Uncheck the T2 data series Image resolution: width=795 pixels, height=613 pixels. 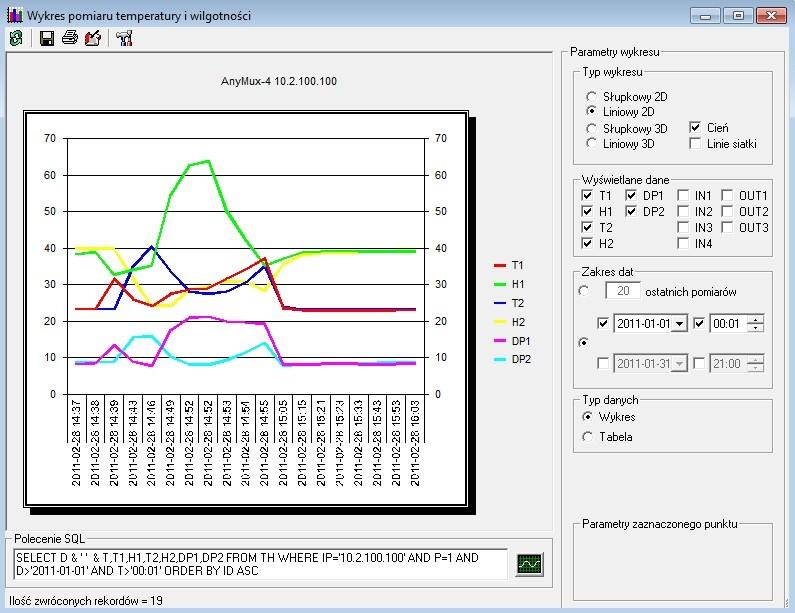tap(587, 227)
